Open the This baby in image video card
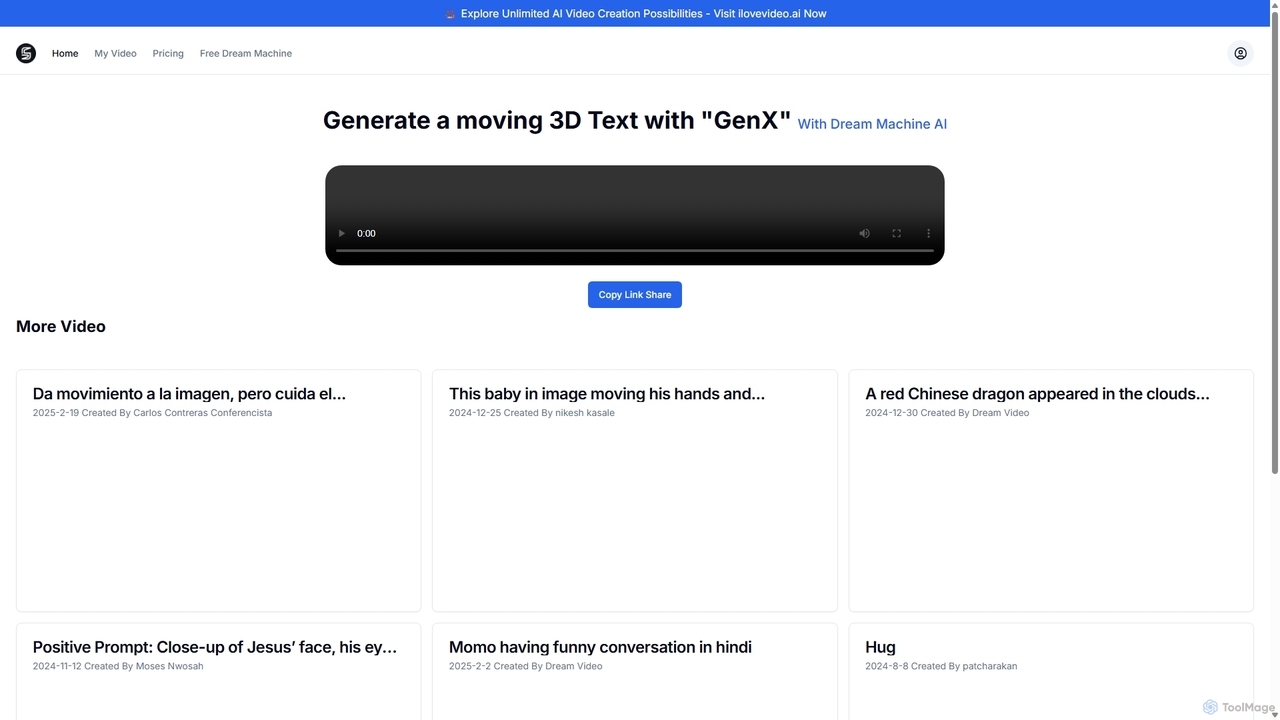The width and height of the screenshot is (1280, 720). [x=634, y=490]
